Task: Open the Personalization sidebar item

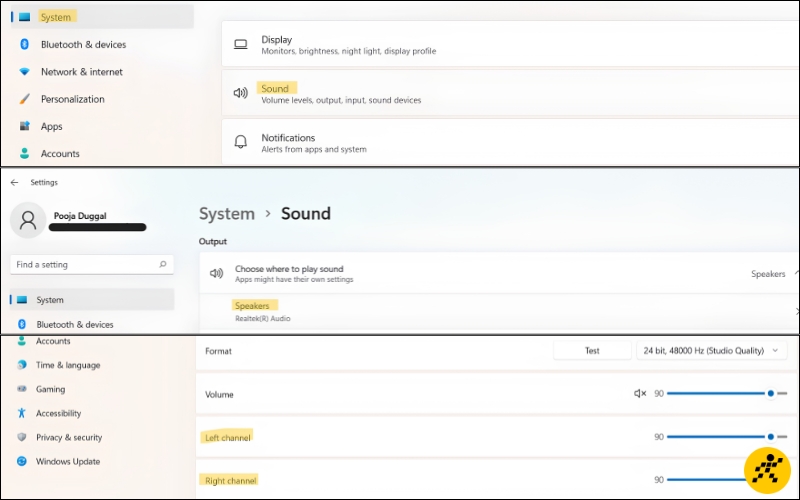Action: (72, 99)
